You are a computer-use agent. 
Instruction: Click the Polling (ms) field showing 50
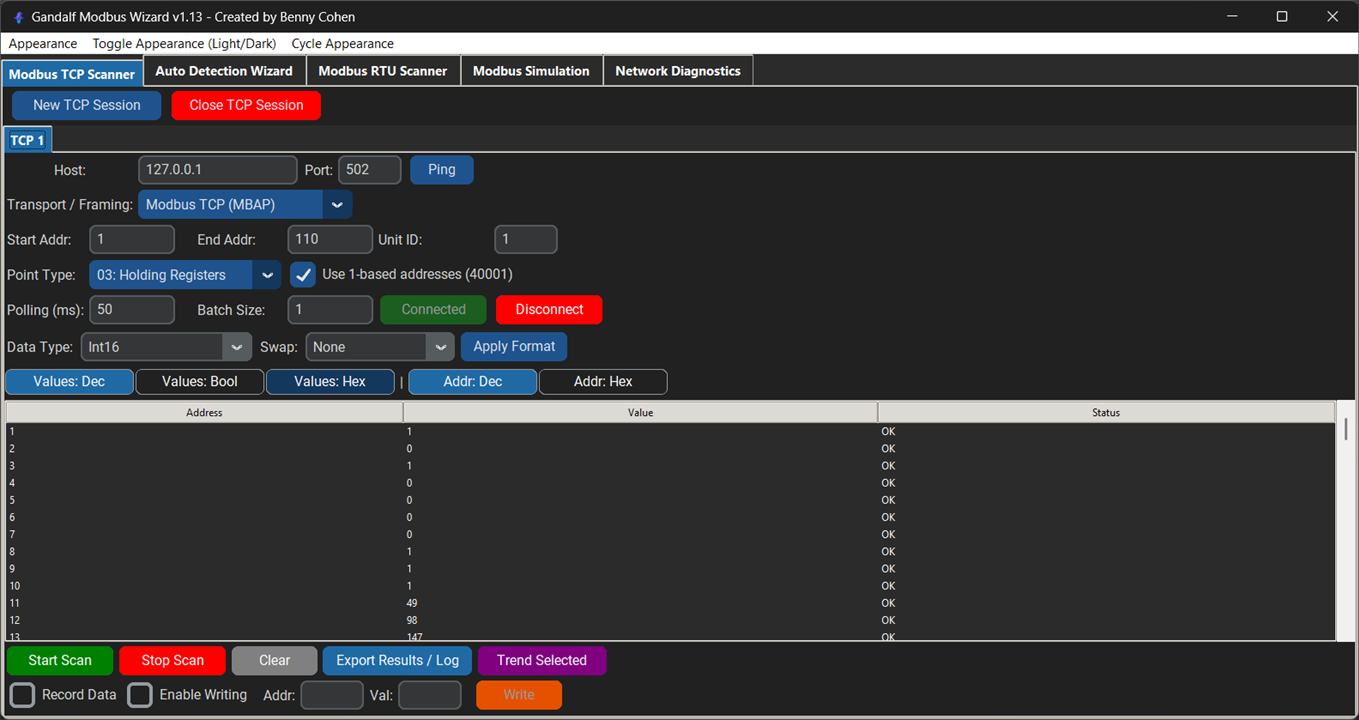(x=132, y=309)
